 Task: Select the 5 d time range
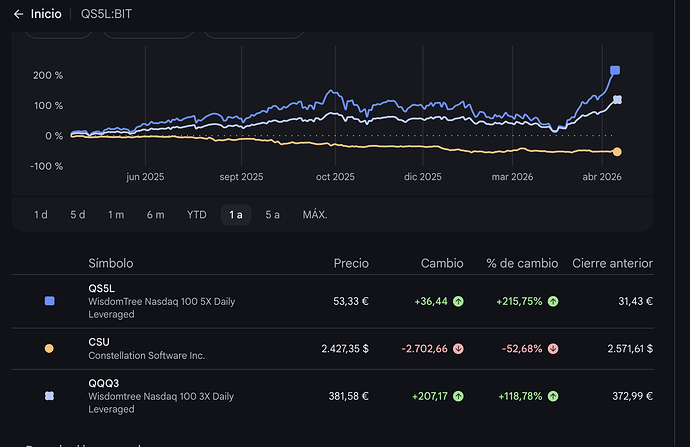[x=78, y=215]
